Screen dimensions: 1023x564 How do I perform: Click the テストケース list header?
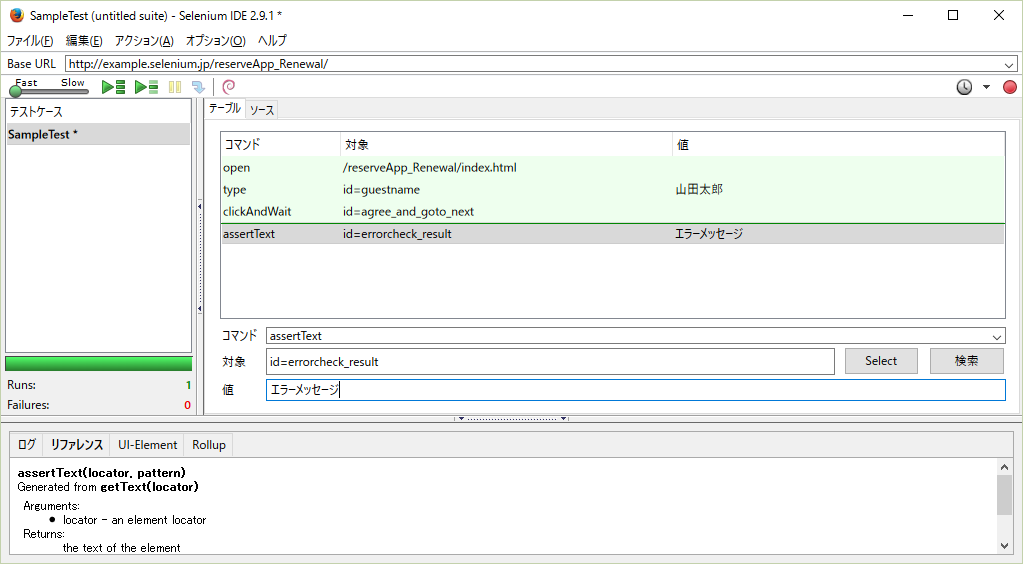[x=99, y=112]
